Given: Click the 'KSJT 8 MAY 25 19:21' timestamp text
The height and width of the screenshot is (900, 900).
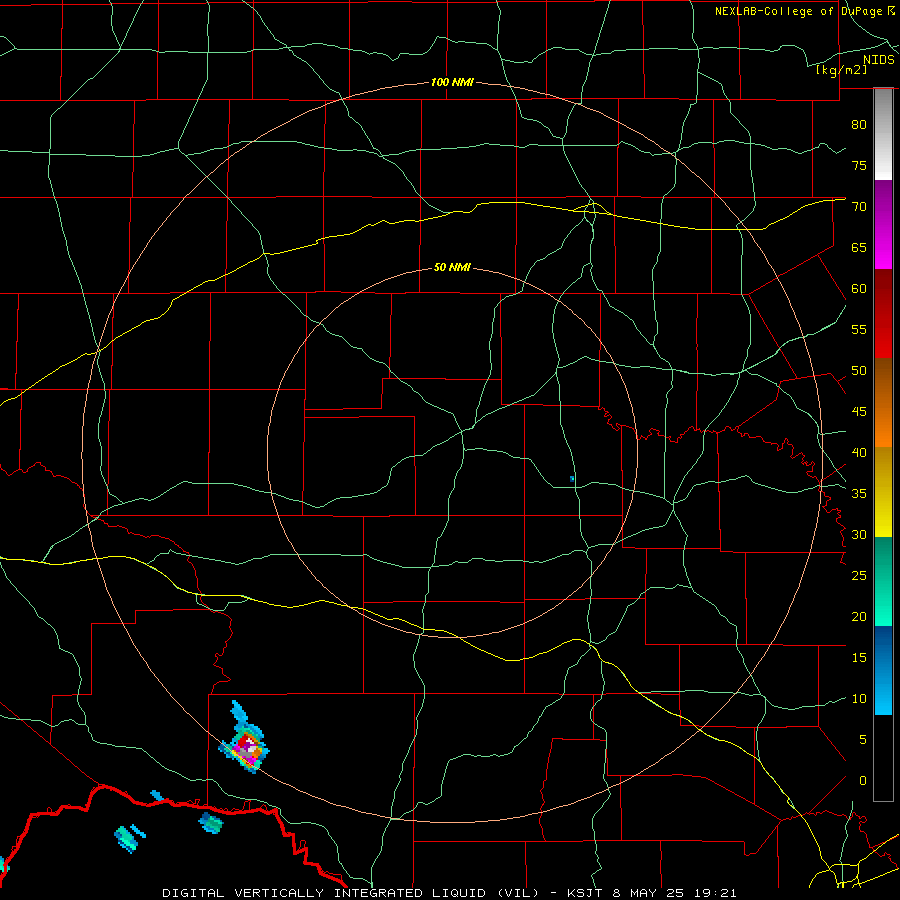Looking at the screenshot, I should click(x=651, y=893).
